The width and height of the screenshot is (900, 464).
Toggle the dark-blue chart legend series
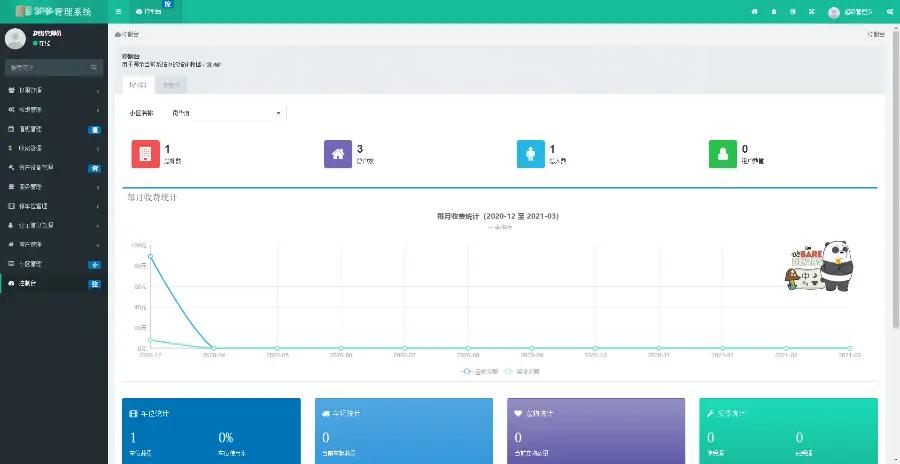pos(480,372)
